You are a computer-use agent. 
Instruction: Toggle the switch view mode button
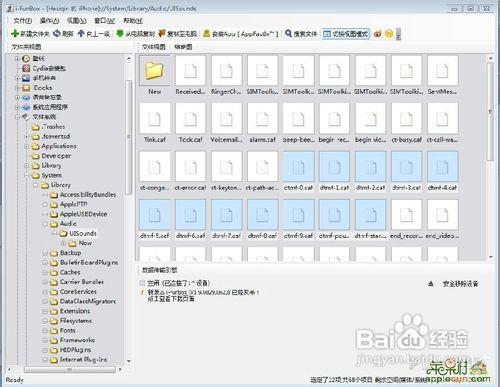(346, 34)
